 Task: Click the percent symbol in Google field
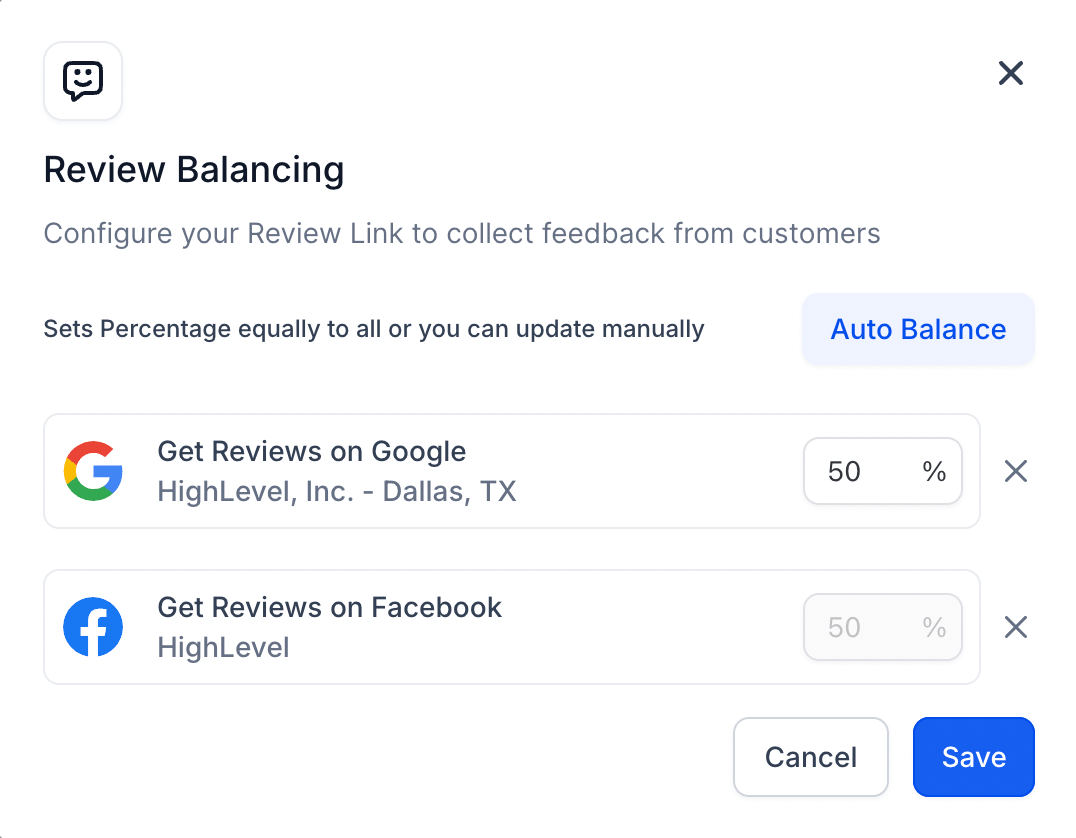(934, 472)
